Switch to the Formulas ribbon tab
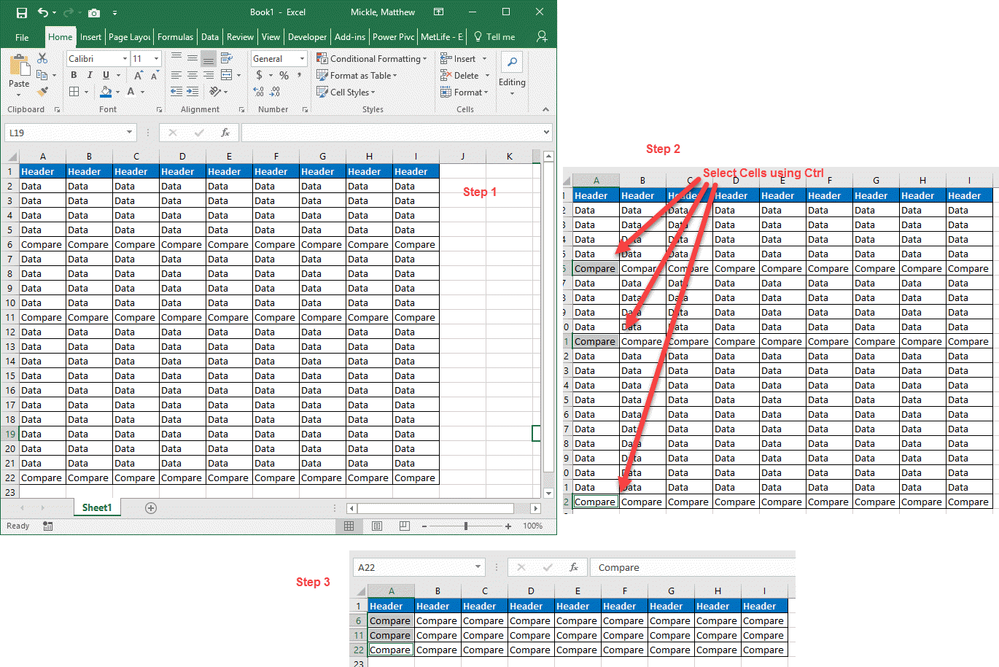The image size is (999, 667). click(176, 37)
